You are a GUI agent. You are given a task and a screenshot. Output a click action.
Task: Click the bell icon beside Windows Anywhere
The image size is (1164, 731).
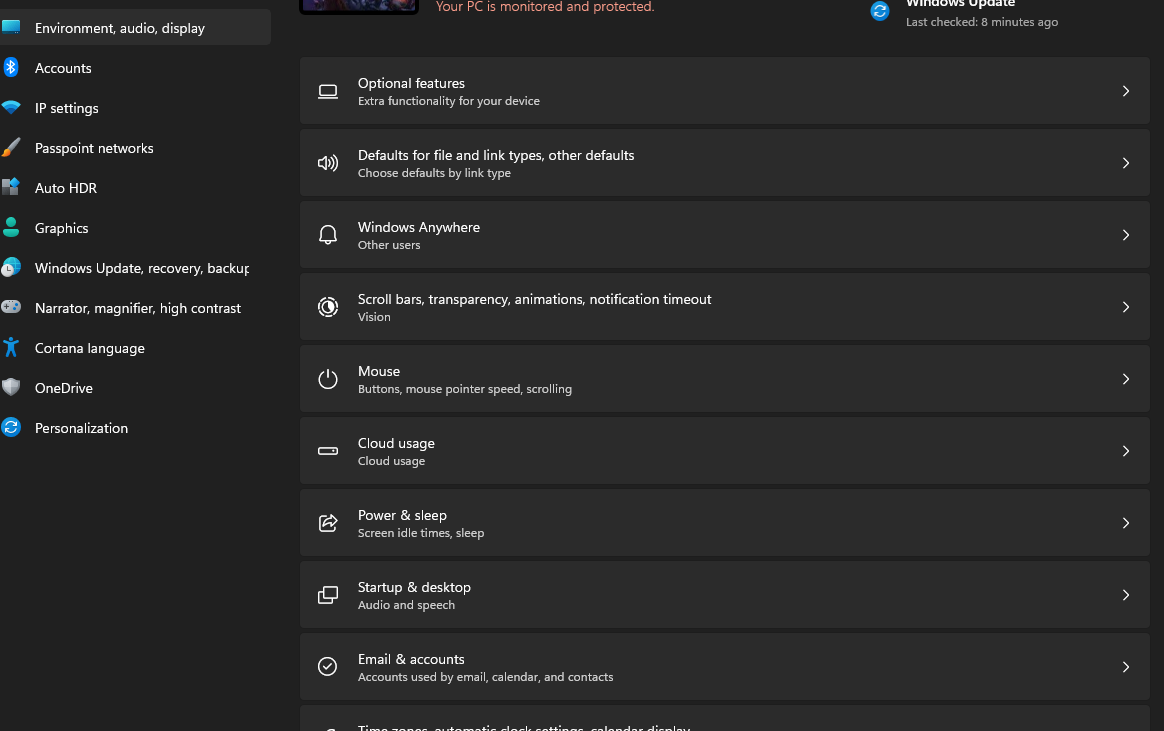pos(328,235)
